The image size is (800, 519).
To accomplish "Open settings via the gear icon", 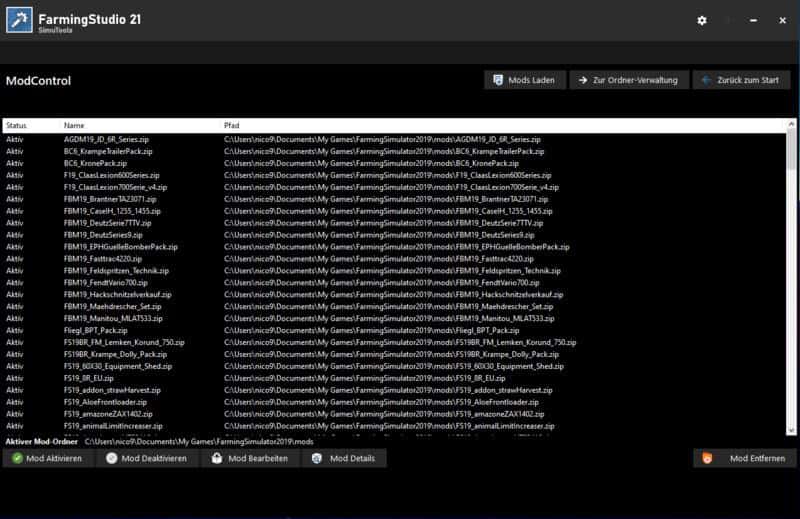I will (x=702, y=20).
